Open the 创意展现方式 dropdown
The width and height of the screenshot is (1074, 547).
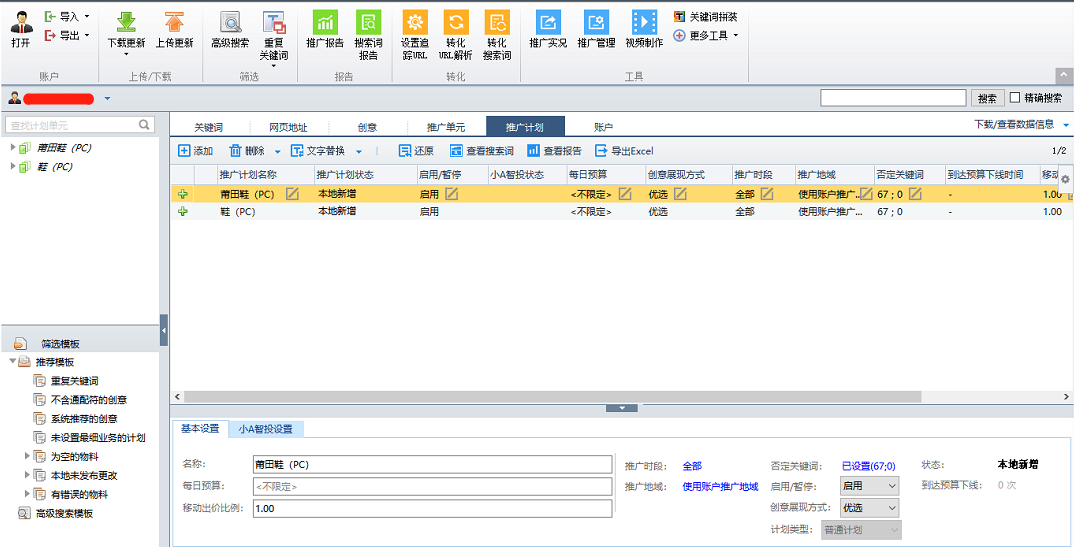point(869,508)
